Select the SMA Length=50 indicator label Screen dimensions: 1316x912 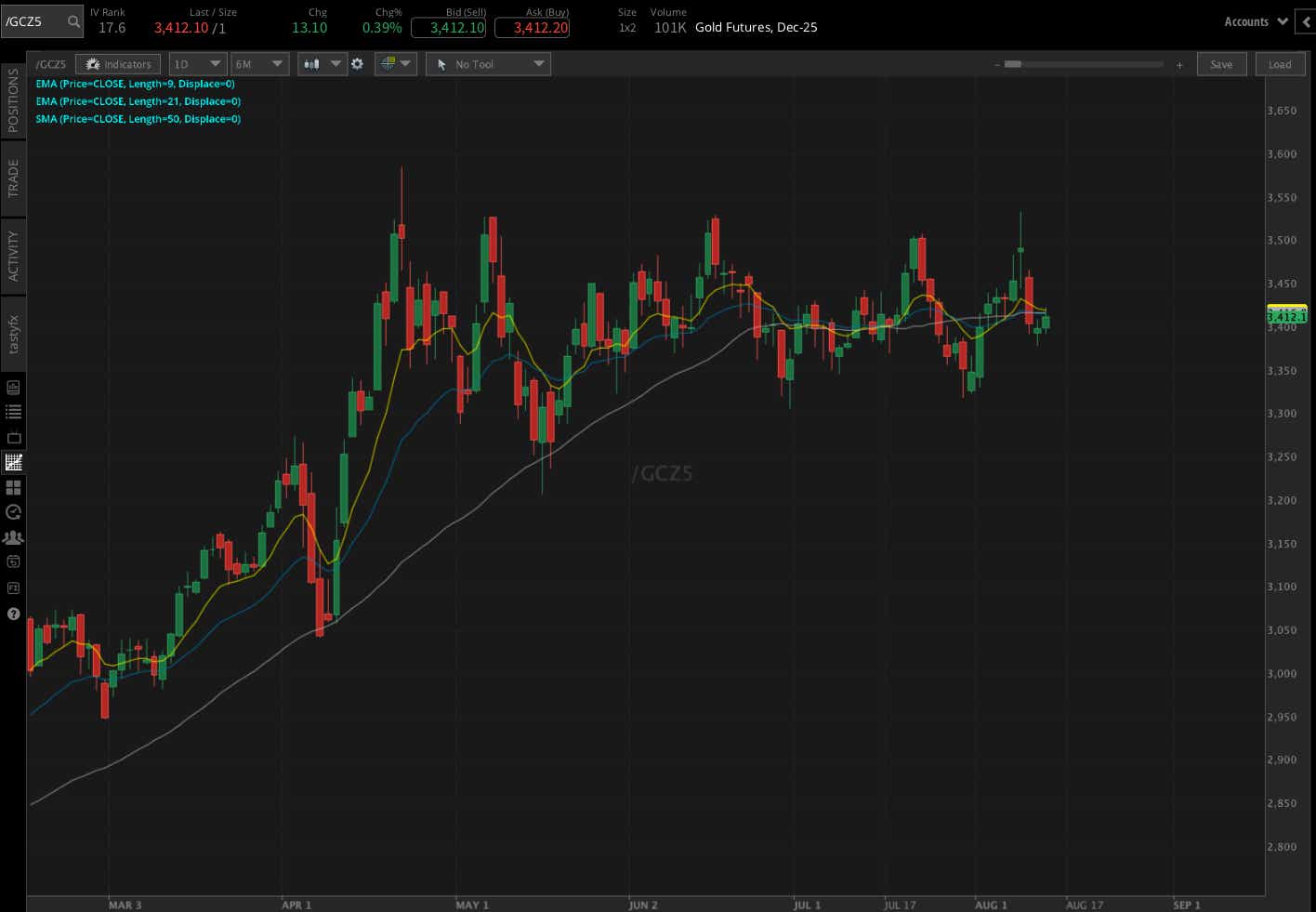[x=138, y=119]
